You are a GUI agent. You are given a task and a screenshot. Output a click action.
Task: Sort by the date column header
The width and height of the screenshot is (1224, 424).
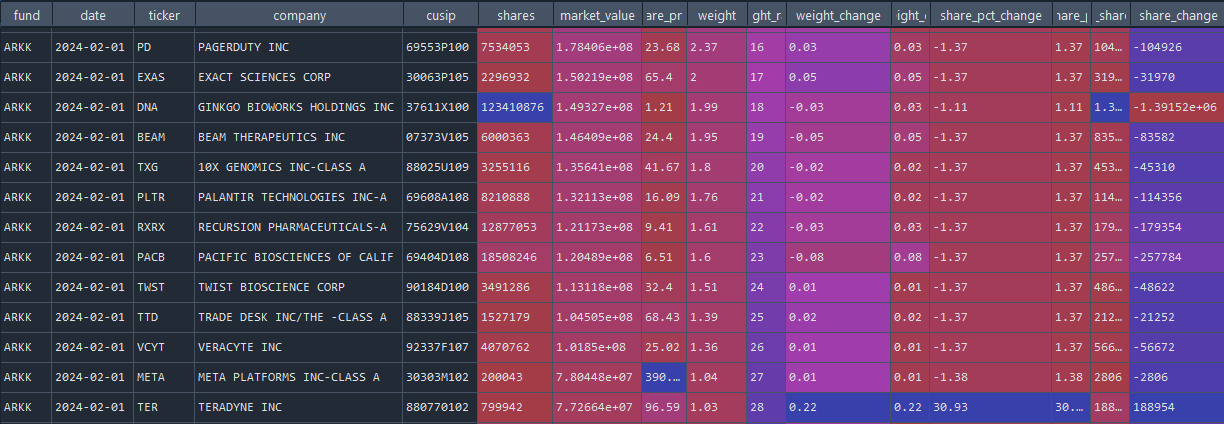click(92, 16)
